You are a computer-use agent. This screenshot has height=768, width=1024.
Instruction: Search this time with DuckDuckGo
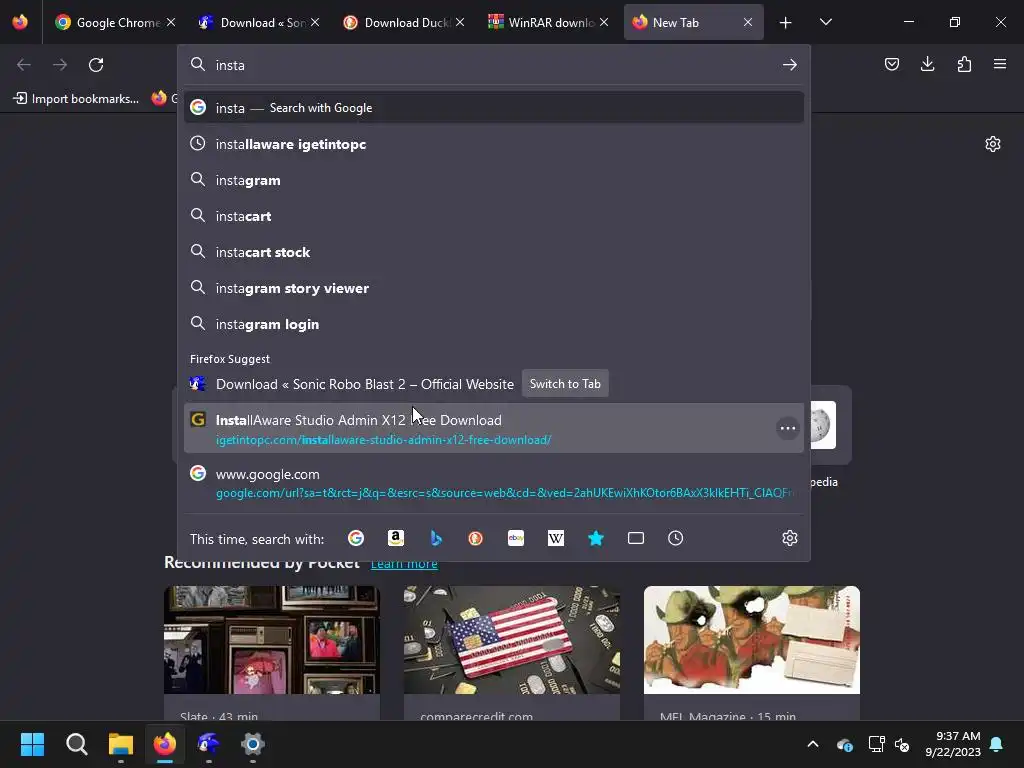(475, 538)
